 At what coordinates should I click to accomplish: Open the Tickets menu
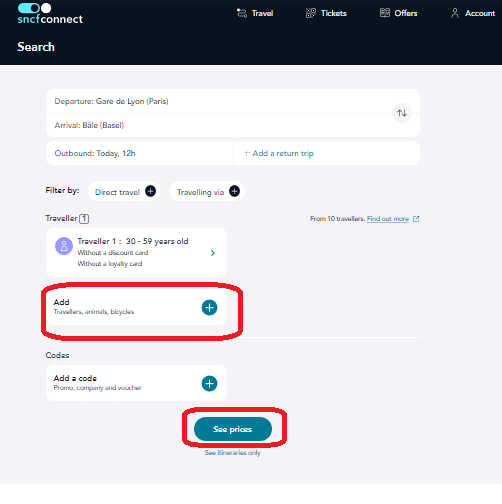tap(326, 13)
